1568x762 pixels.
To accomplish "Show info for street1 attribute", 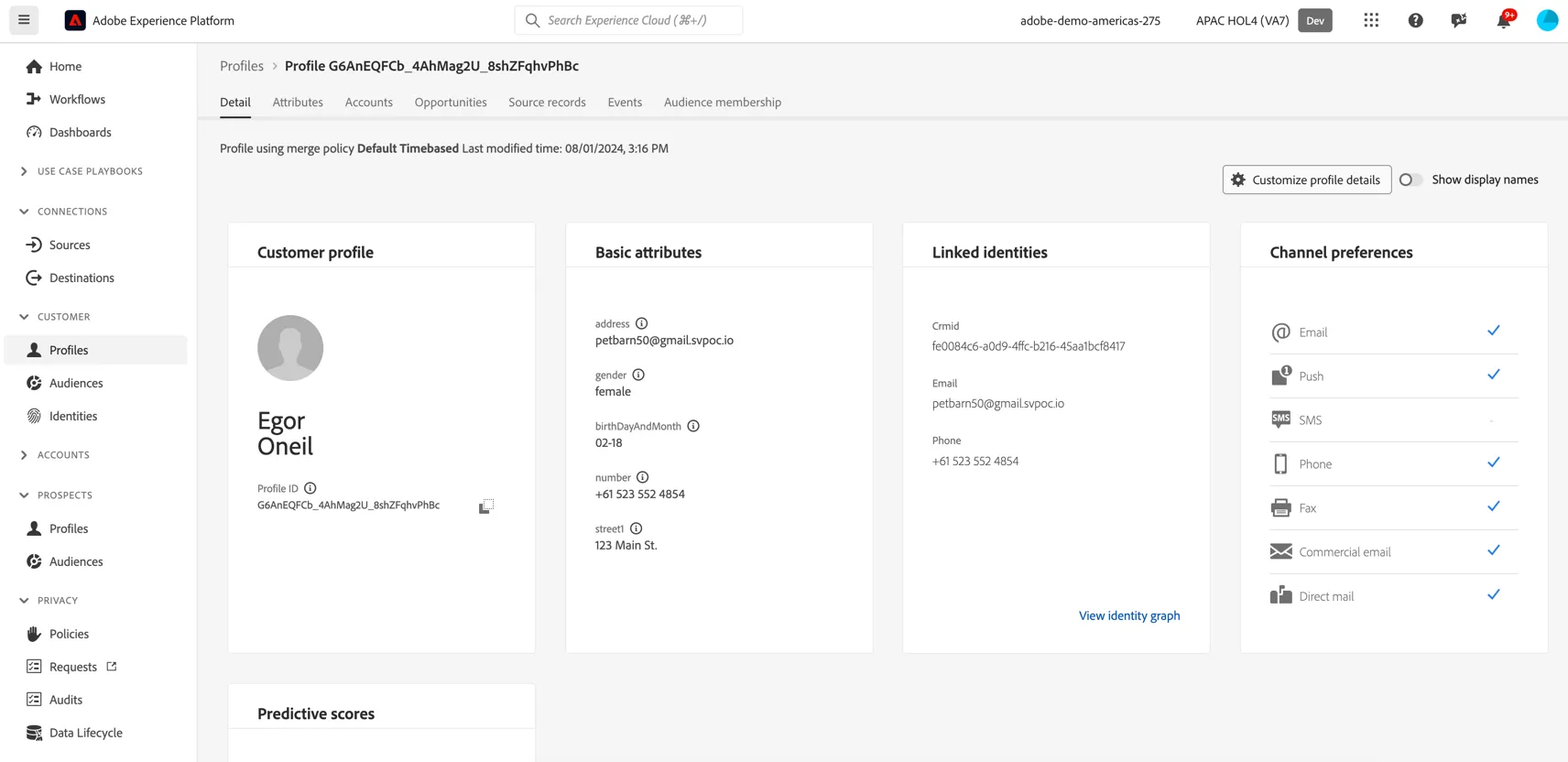I will 637,528.
